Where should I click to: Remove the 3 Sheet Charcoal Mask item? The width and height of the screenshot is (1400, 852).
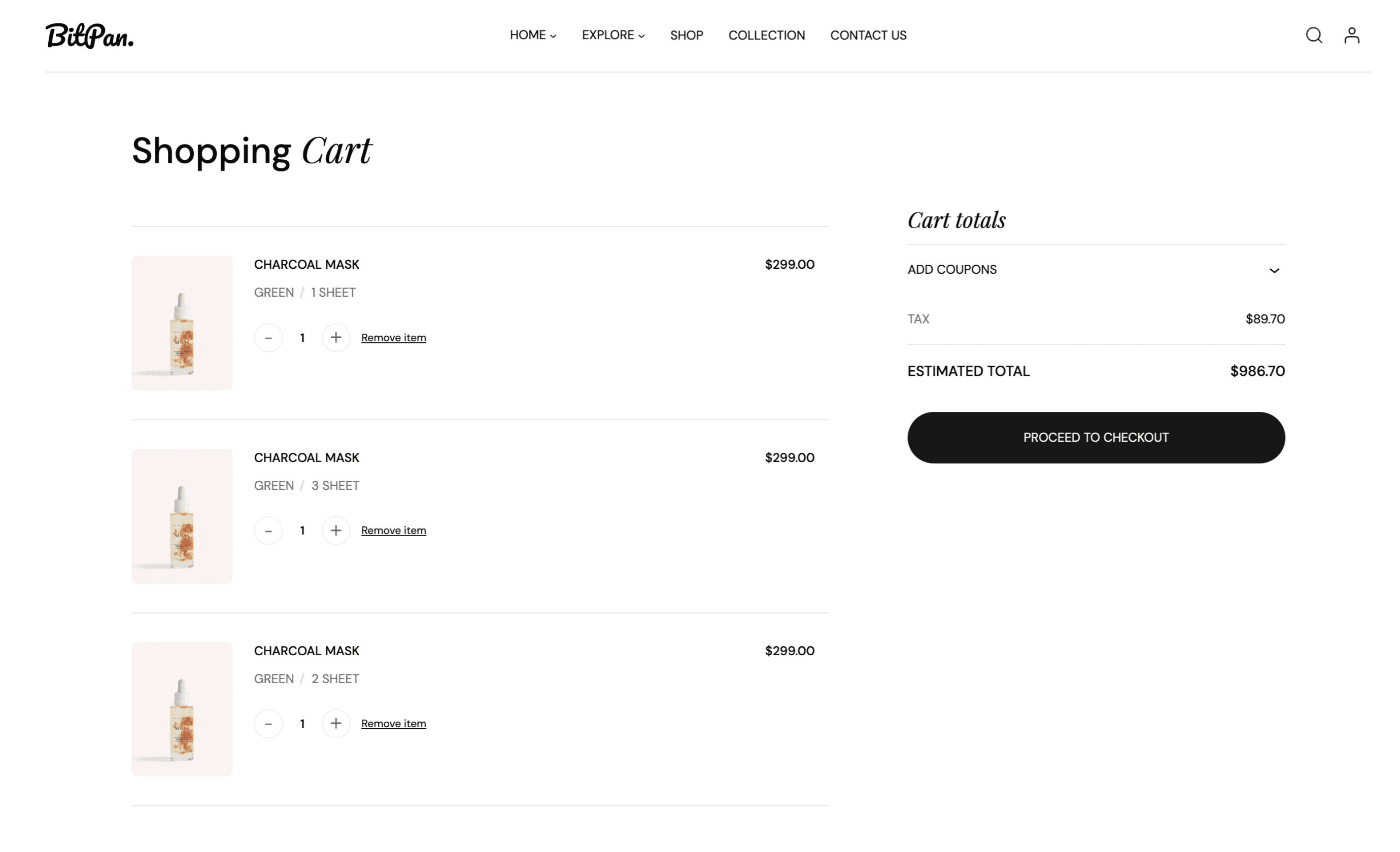pyautogui.click(x=393, y=530)
